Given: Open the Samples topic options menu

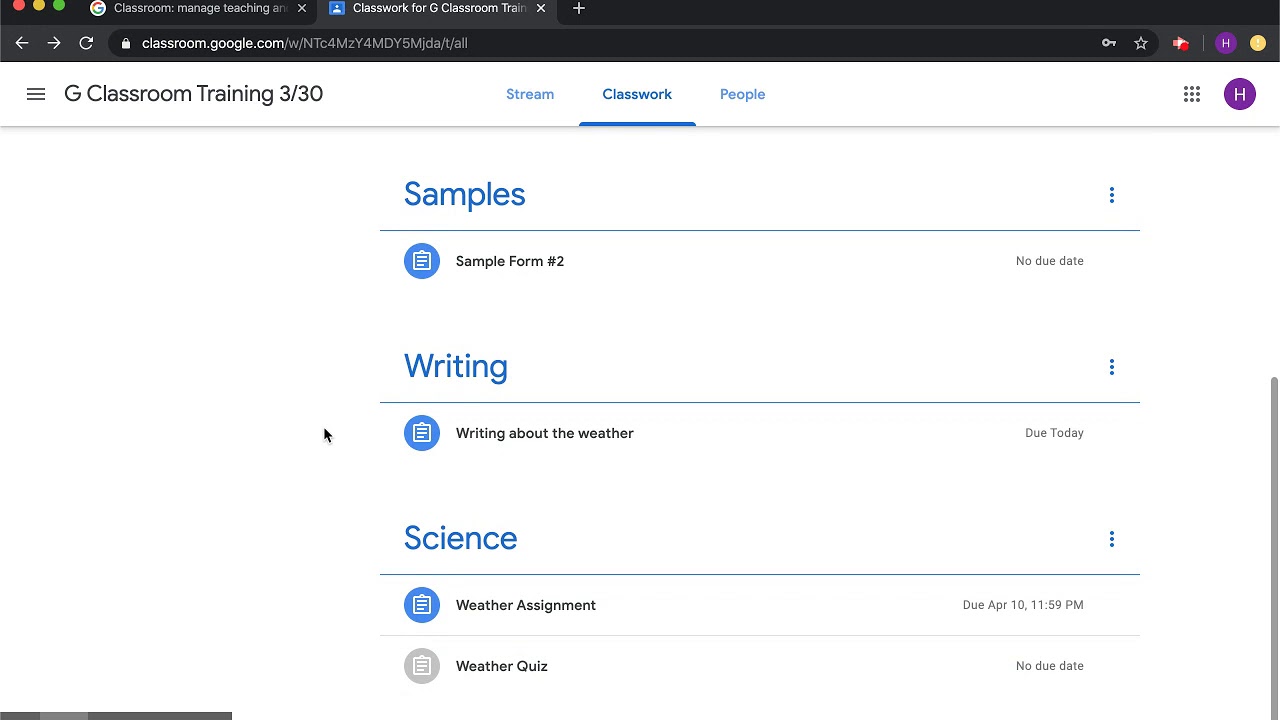Looking at the screenshot, I should click(1111, 195).
